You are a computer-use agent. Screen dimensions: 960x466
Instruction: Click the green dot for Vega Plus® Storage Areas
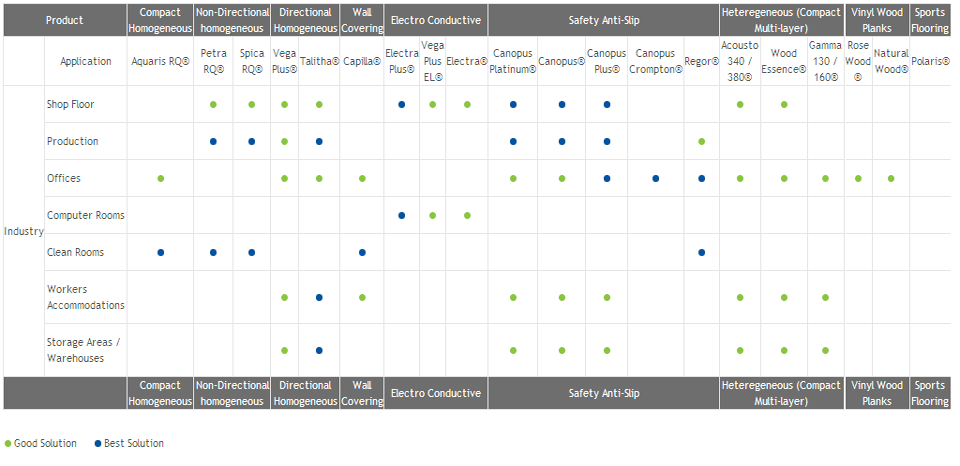pos(285,350)
